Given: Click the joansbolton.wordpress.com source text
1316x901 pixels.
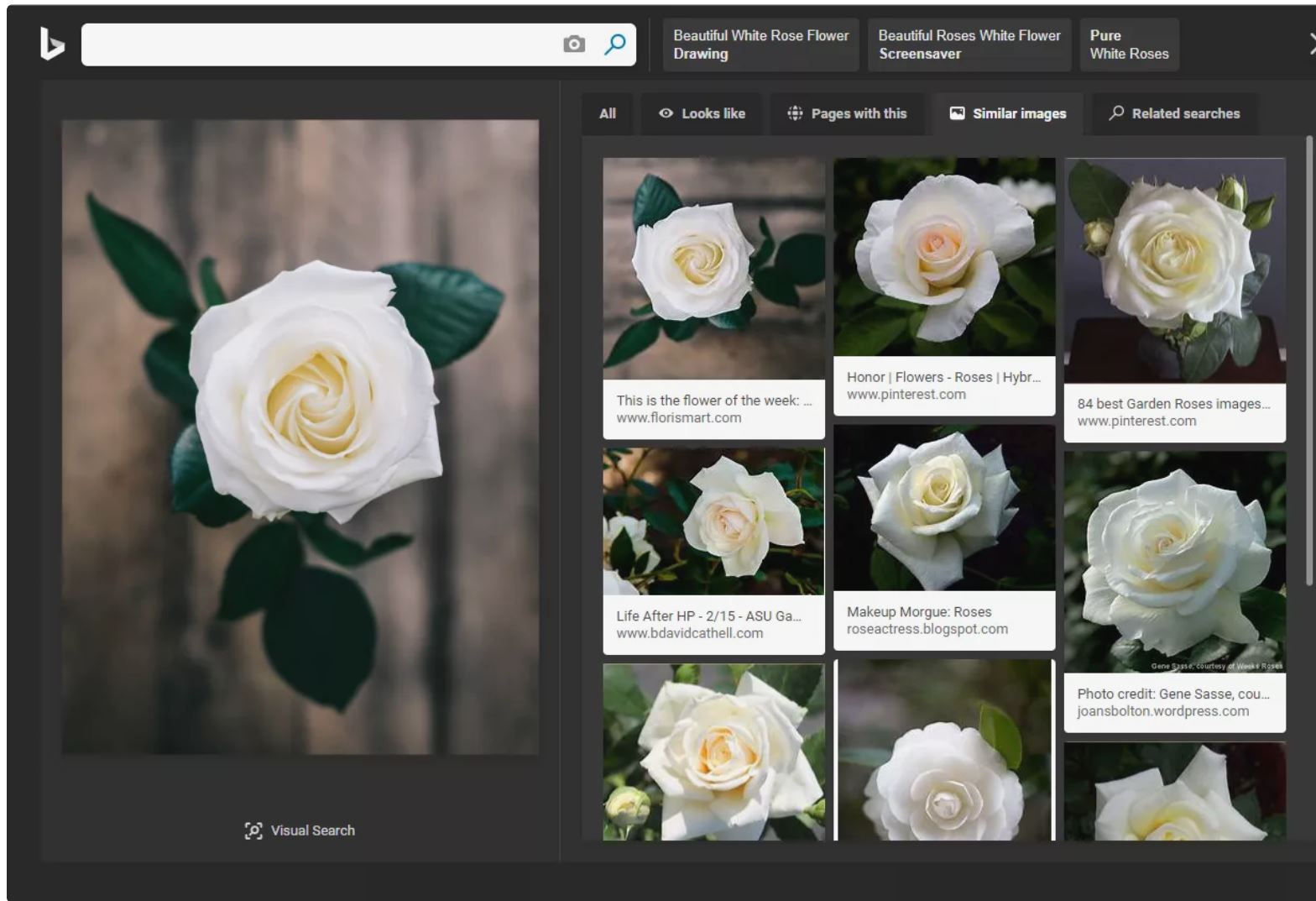Looking at the screenshot, I should coord(1163,711).
